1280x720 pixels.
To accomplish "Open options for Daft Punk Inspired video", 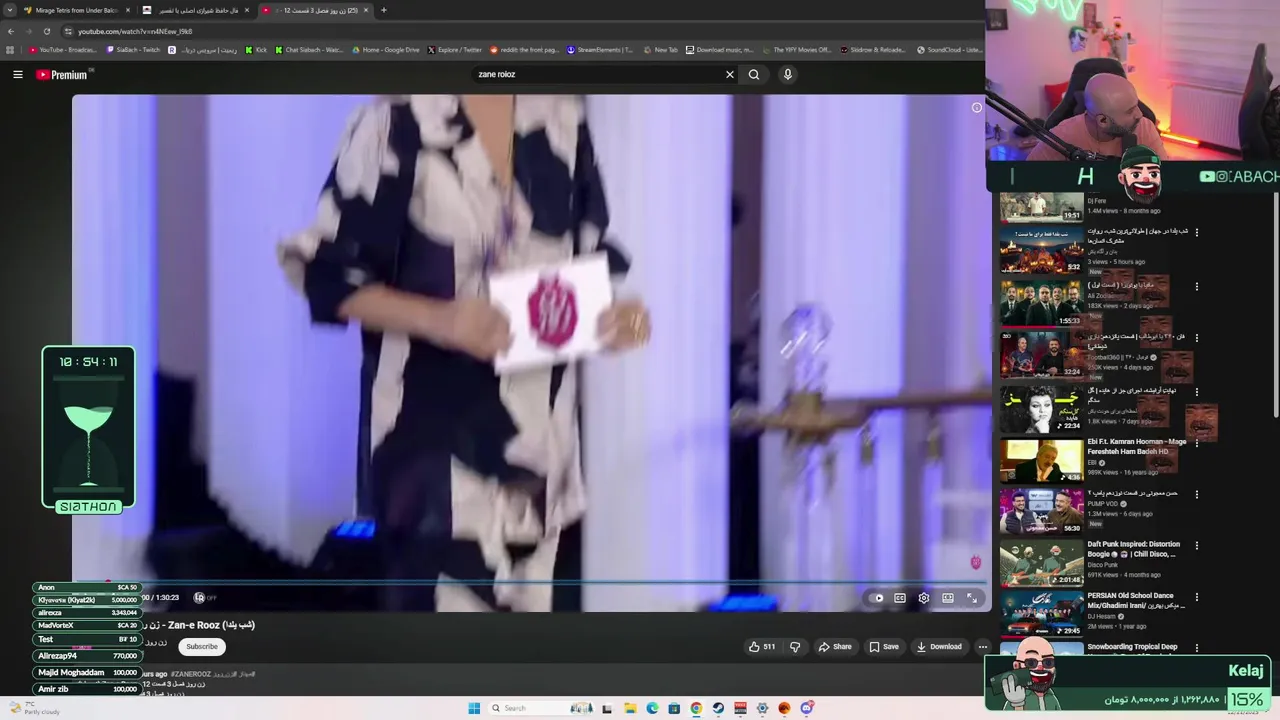I will tap(1196, 546).
